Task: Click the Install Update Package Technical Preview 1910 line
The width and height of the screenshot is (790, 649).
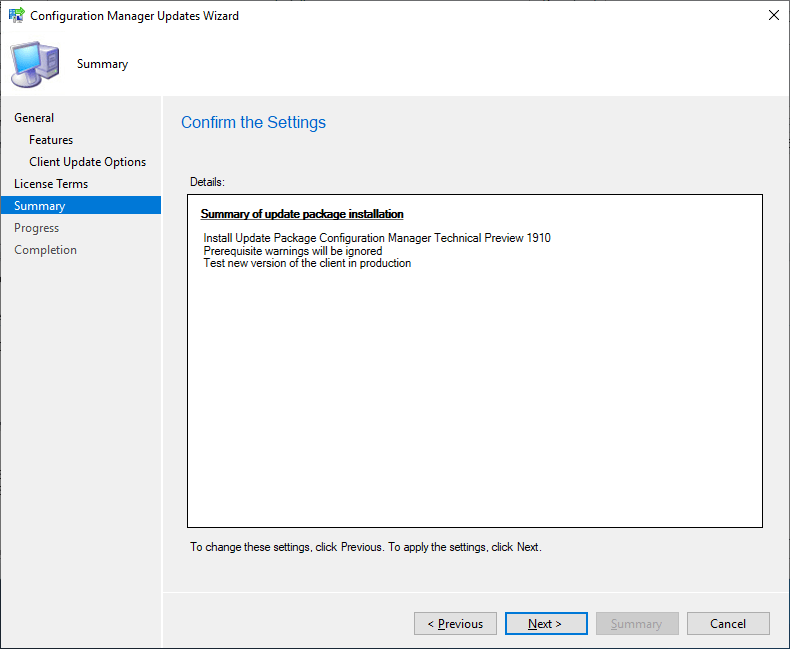Action: coord(377,238)
